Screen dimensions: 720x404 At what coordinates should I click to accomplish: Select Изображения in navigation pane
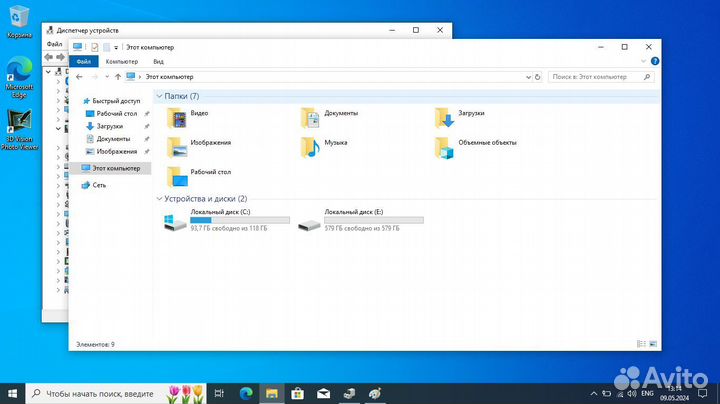[x=117, y=151]
